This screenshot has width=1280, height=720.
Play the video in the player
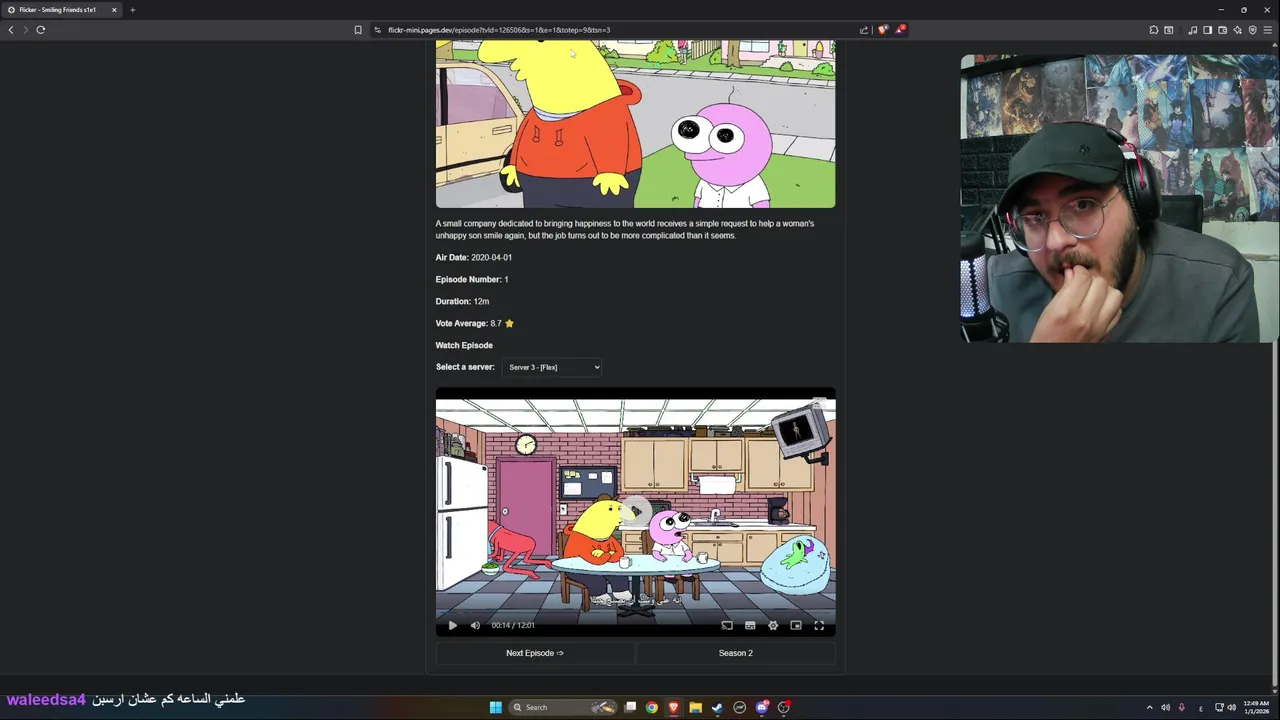point(452,625)
